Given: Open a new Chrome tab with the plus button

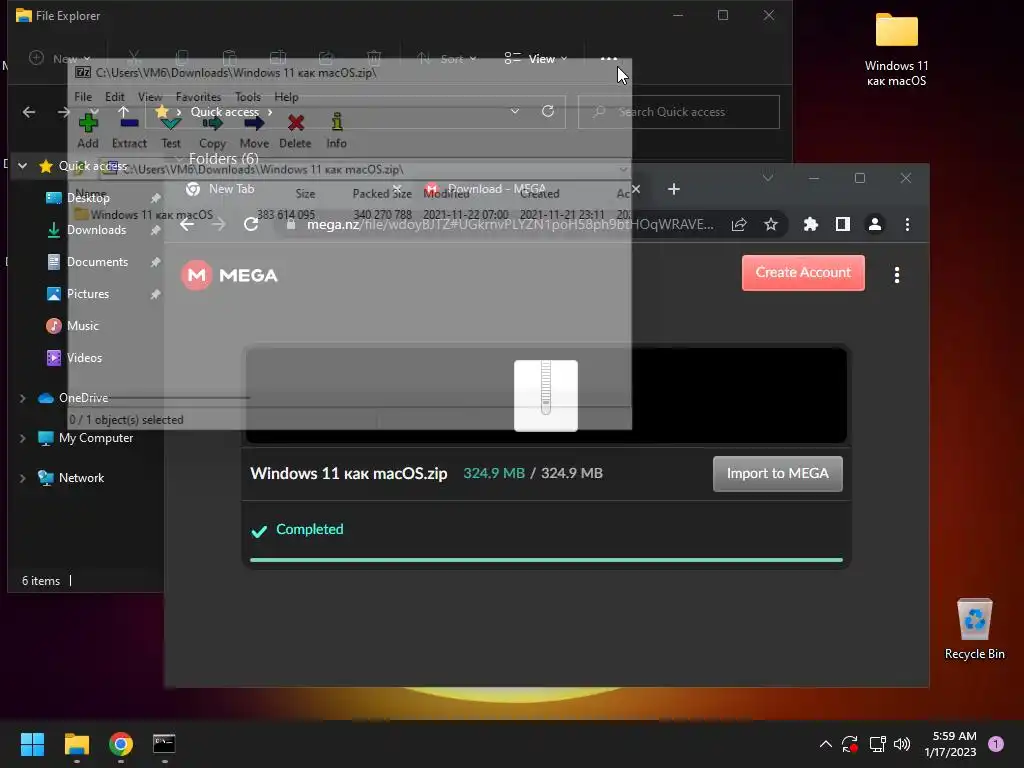Looking at the screenshot, I should pos(674,189).
